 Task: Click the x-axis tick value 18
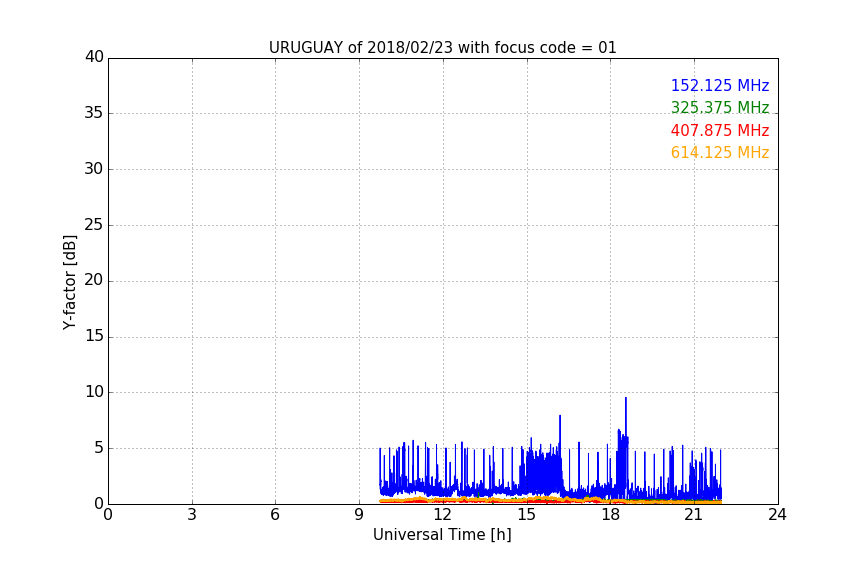610,515
